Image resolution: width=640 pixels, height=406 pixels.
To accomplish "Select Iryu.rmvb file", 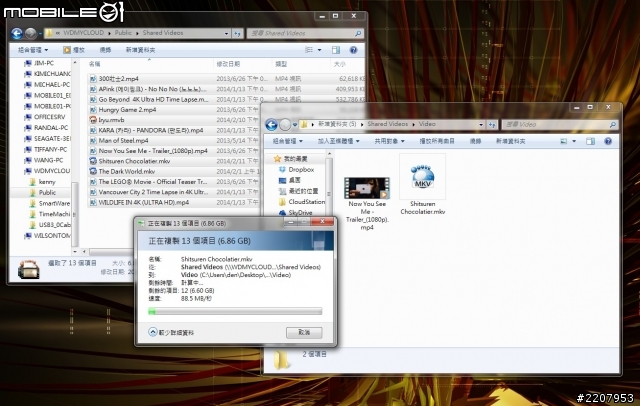I will pyautogui.click(x=111, y=120).
